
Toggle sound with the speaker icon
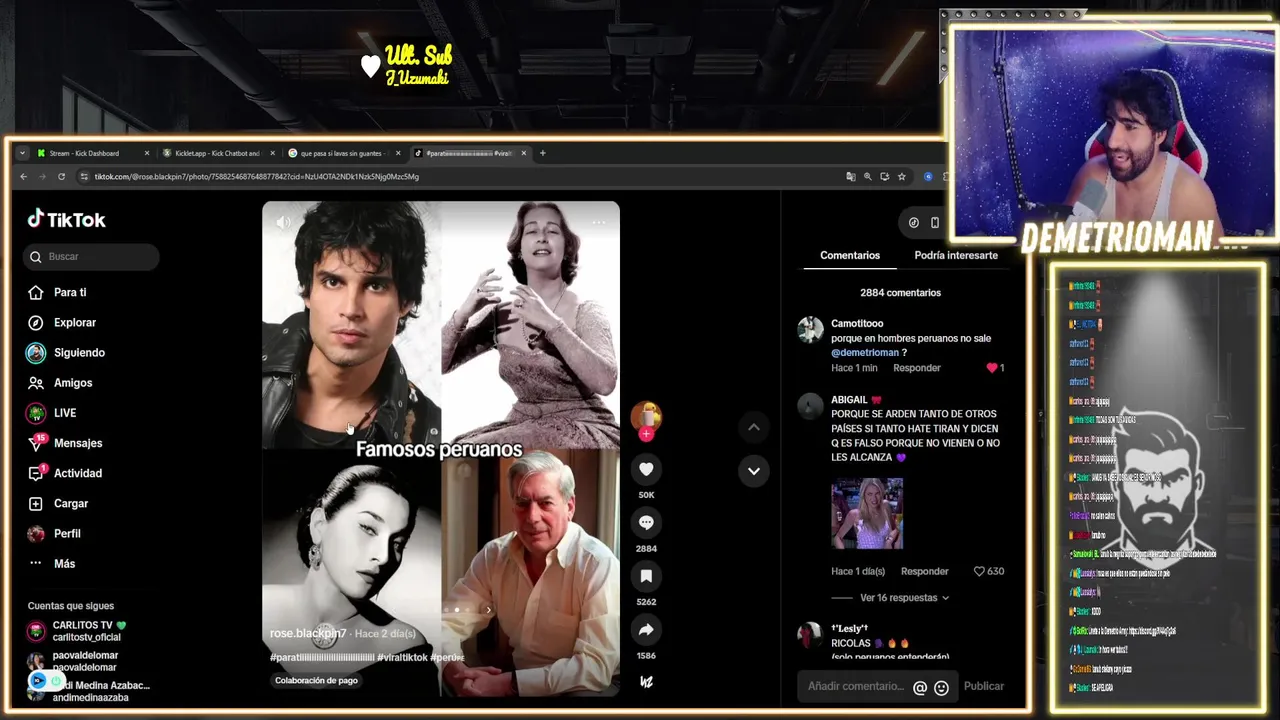[284, 222]
